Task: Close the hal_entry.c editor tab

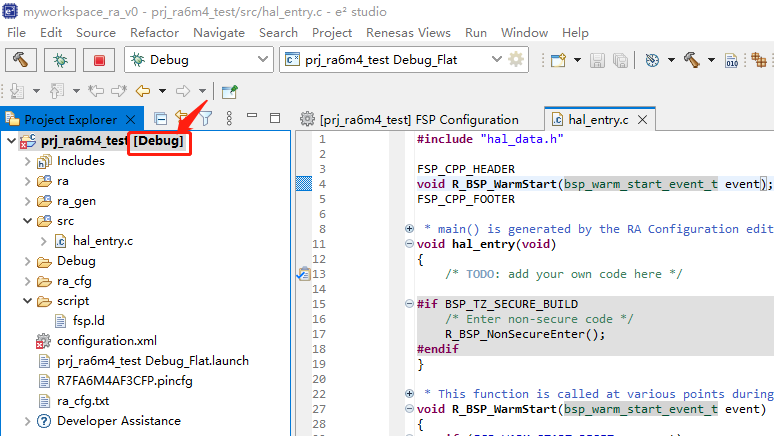Action: [x=642, y=119]
